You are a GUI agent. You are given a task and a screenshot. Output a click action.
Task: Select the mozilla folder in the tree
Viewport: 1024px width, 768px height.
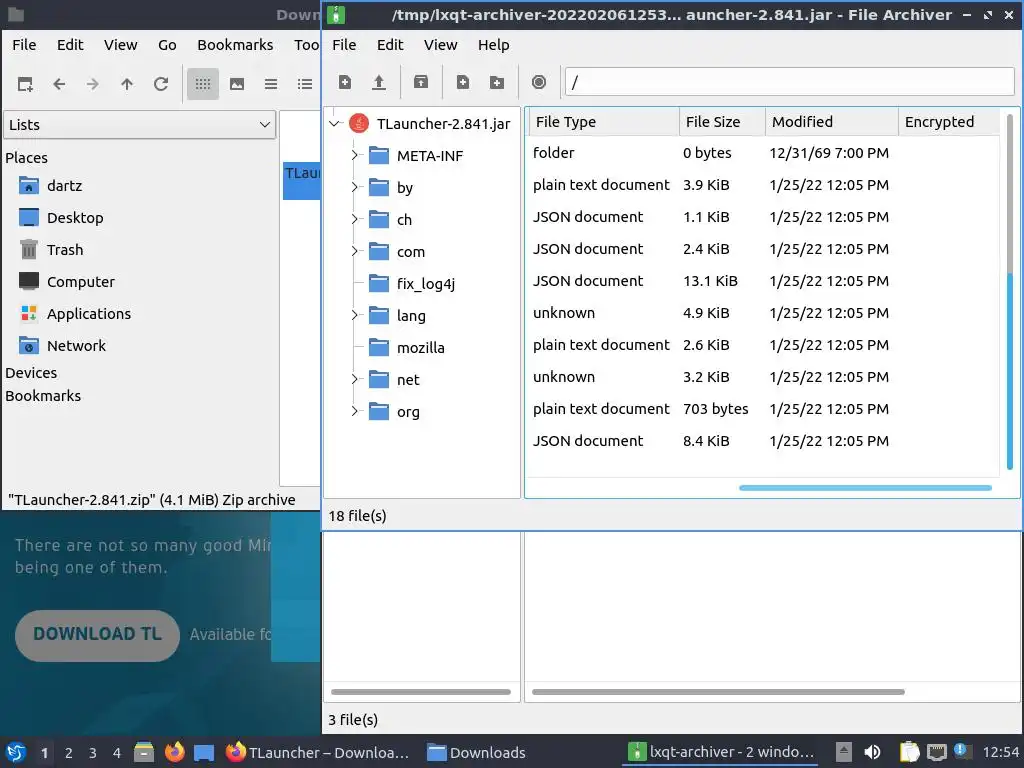(x=408, y=347)
